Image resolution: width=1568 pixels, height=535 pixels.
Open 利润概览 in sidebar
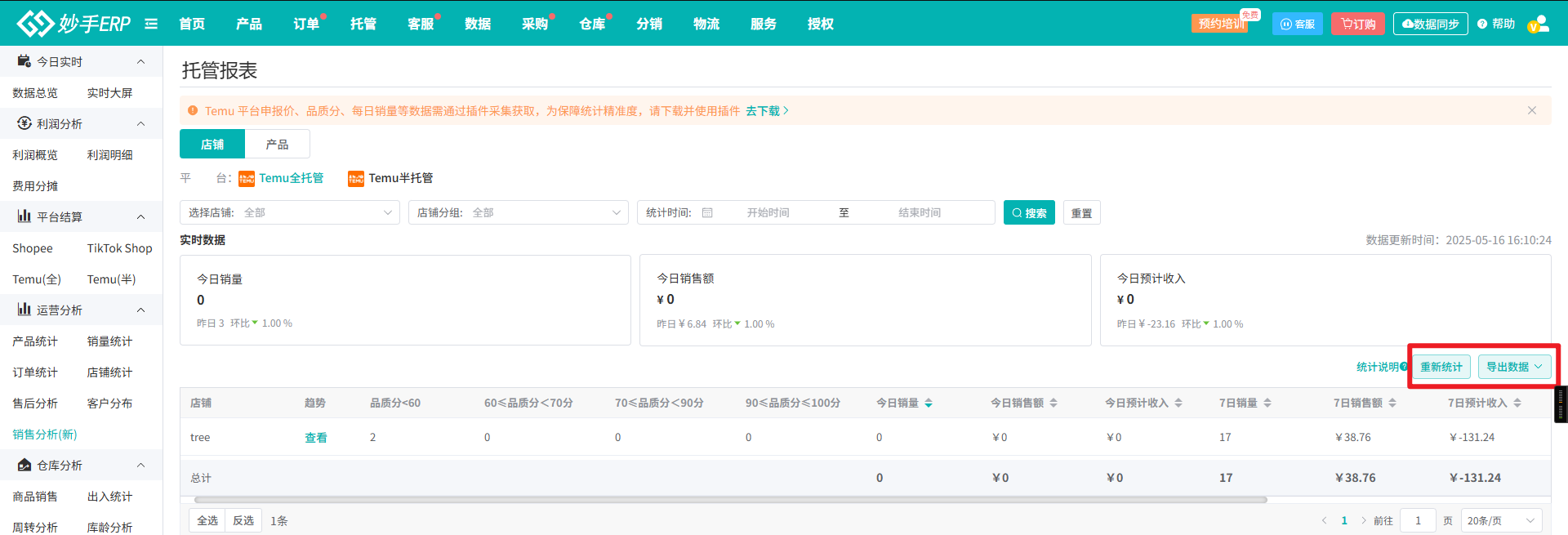[x=35, y=154]
